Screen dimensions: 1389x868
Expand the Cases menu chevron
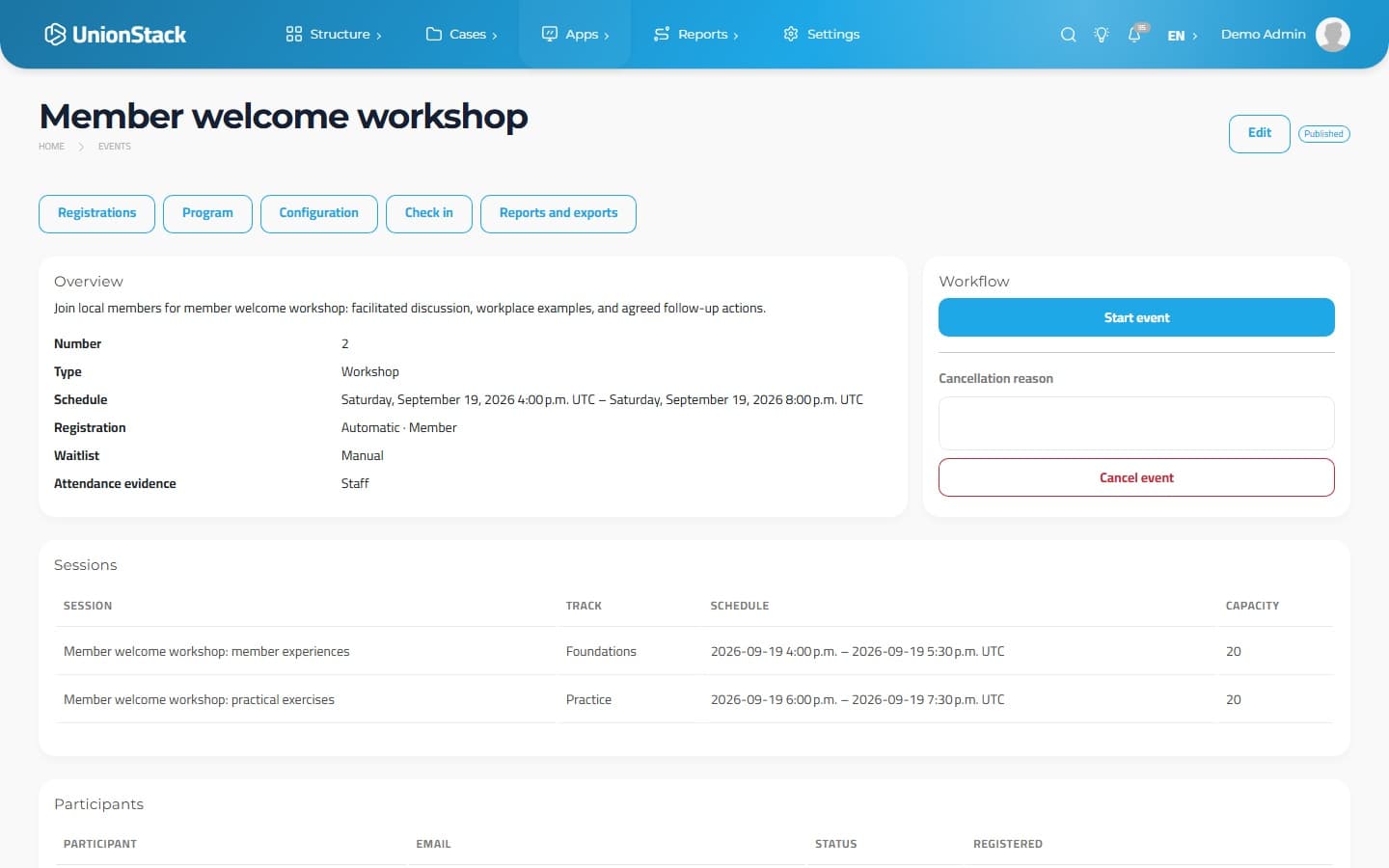495,36
